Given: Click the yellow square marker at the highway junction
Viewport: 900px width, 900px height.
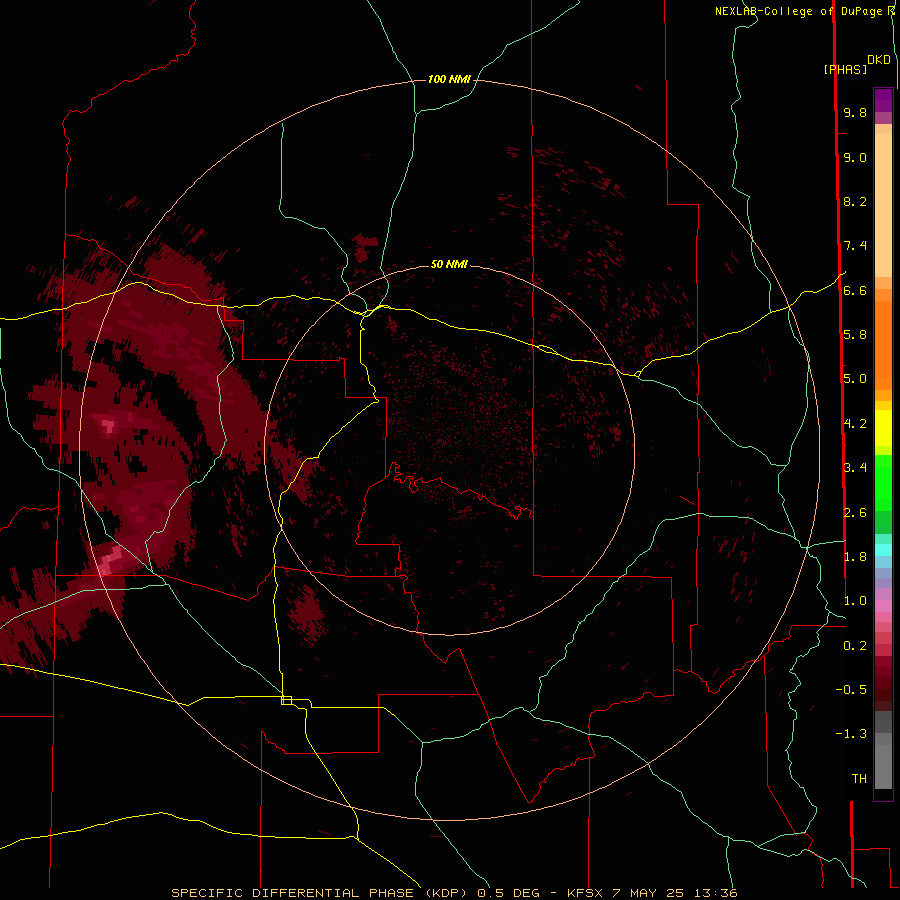Looking at the screenshot, I should pyautogui.click(x=286, y=700).
